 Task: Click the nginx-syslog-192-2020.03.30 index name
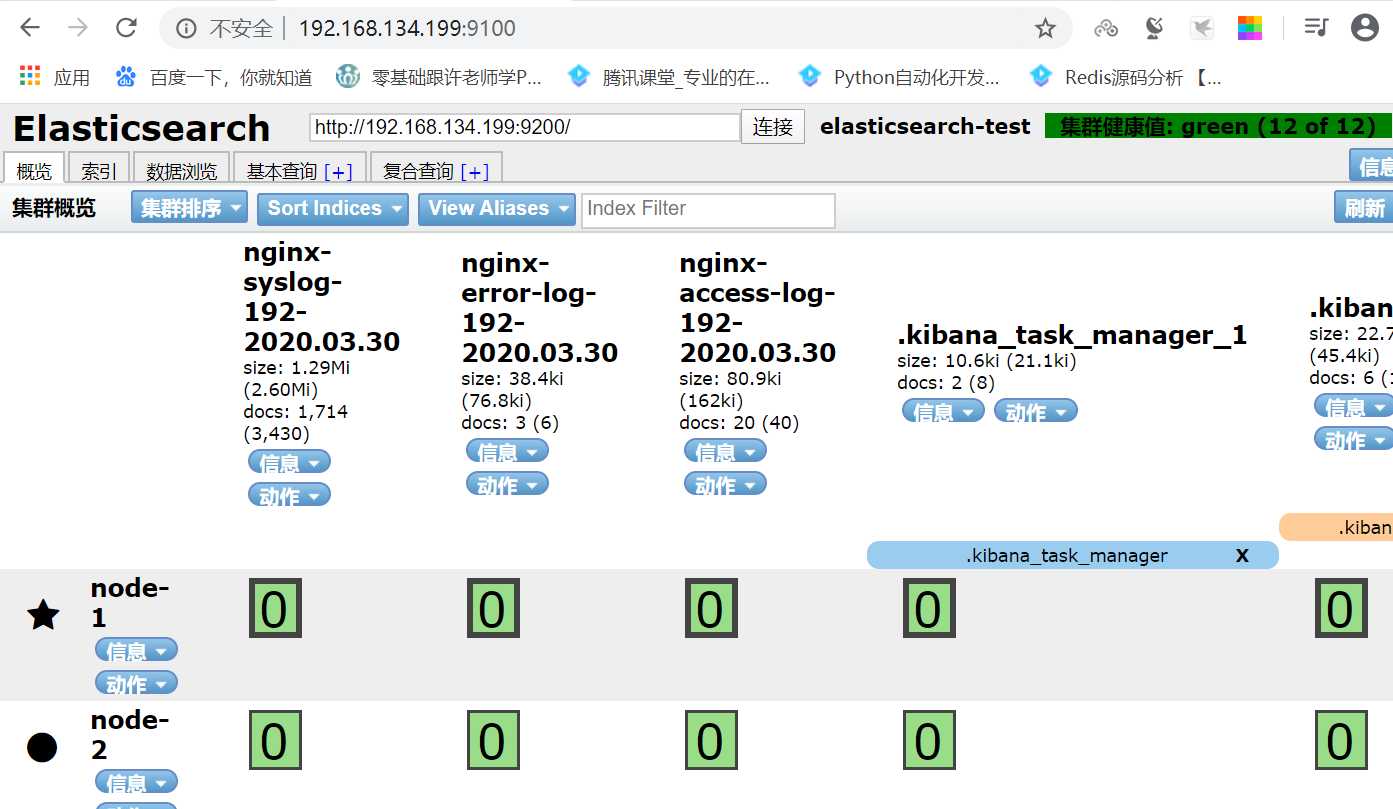(x=321, y=297)
